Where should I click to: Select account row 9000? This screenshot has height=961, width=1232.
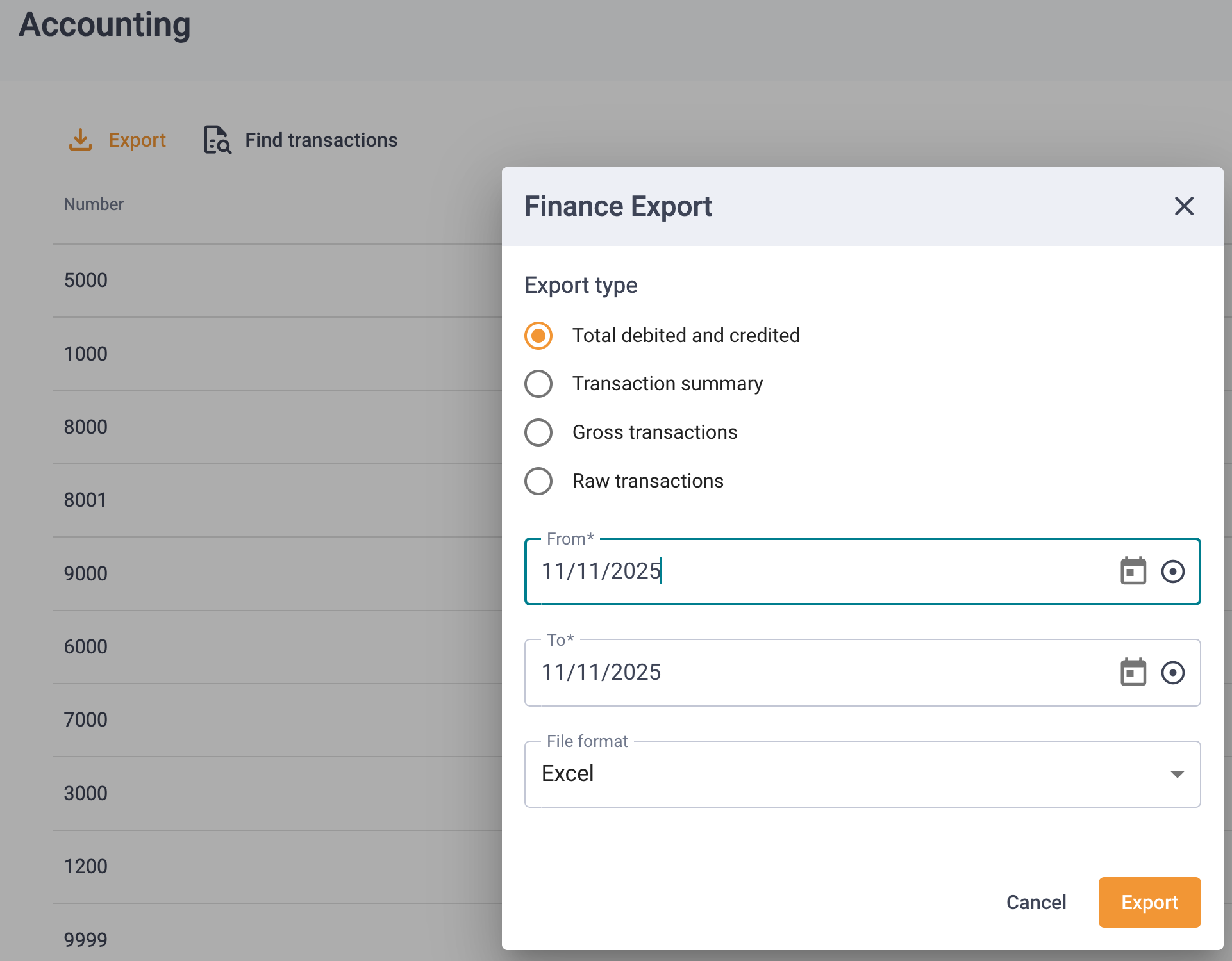click(277, 573)
